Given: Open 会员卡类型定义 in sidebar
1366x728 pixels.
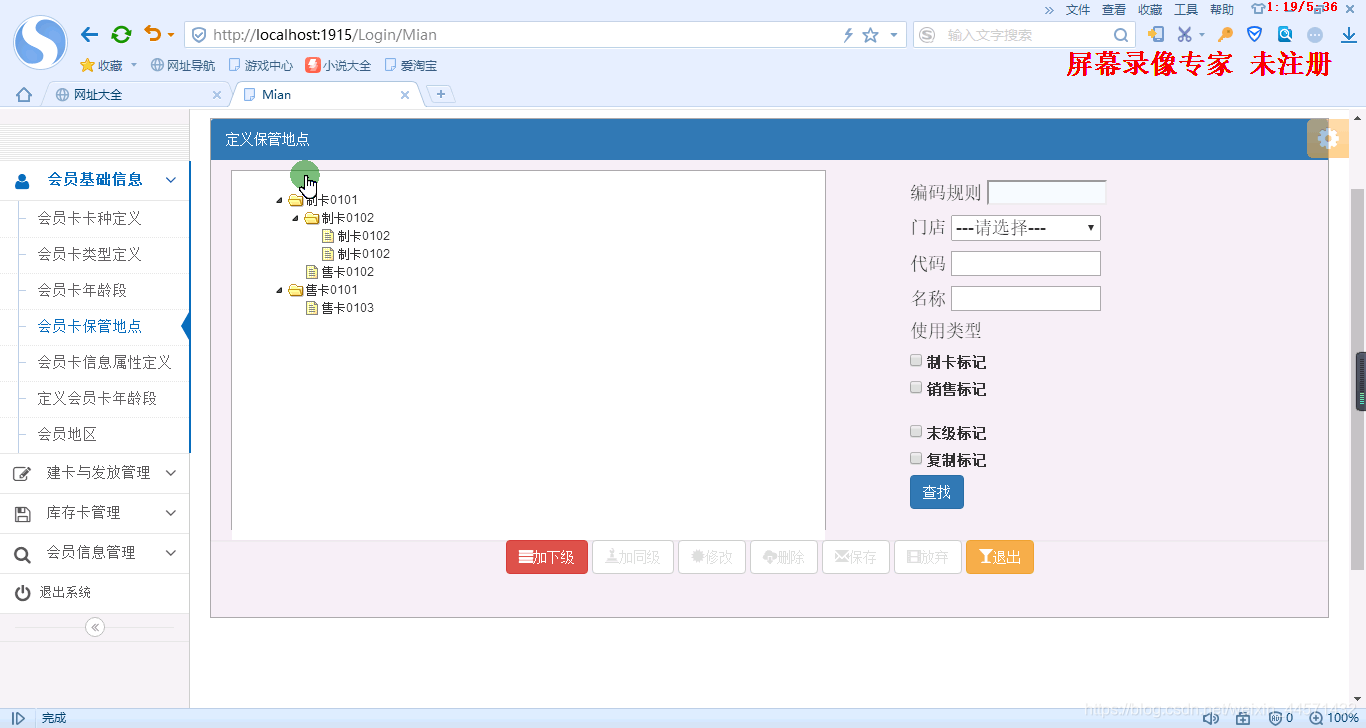Looking at the screenshot, I should pyautogui.click(x=90, y=254).
